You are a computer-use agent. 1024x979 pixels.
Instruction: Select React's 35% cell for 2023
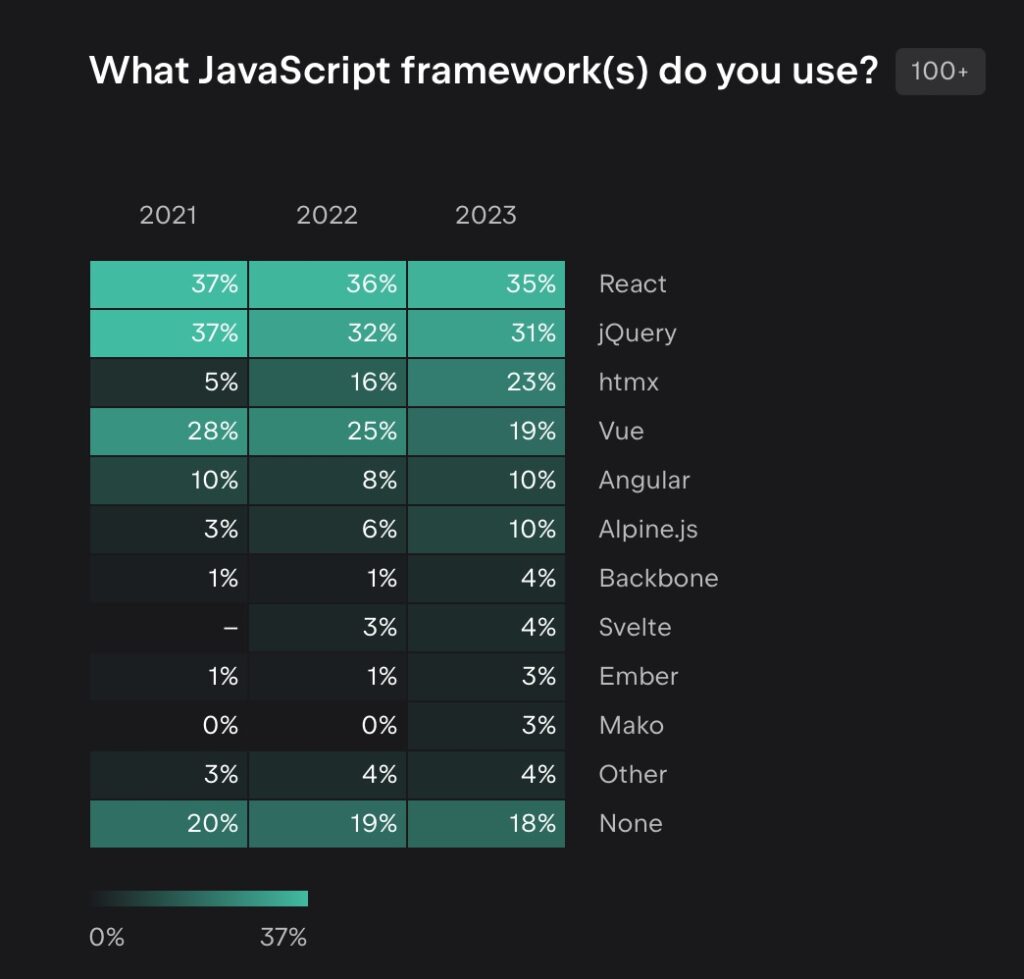[x=486, y=284]
